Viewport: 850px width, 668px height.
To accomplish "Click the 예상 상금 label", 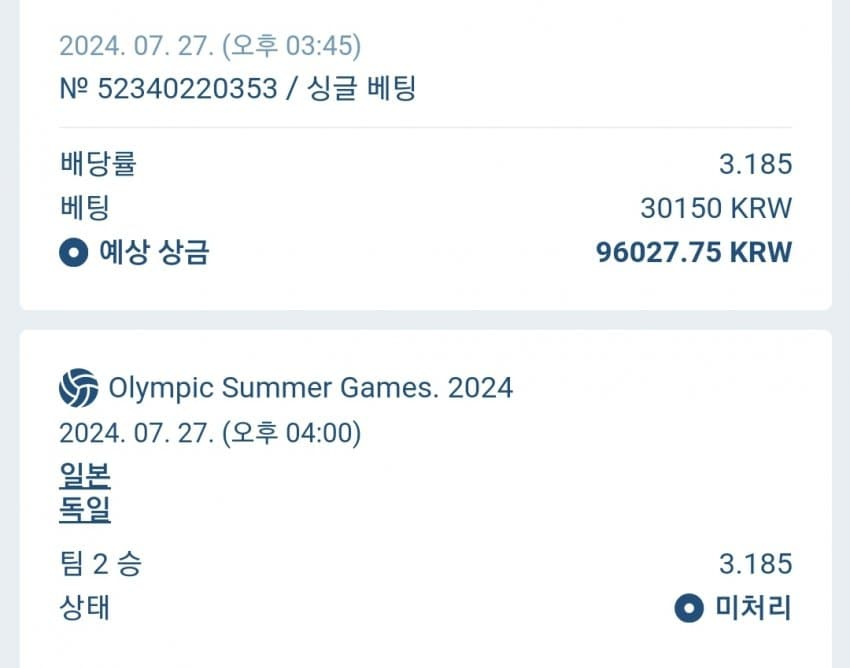I will pos(153,253).
